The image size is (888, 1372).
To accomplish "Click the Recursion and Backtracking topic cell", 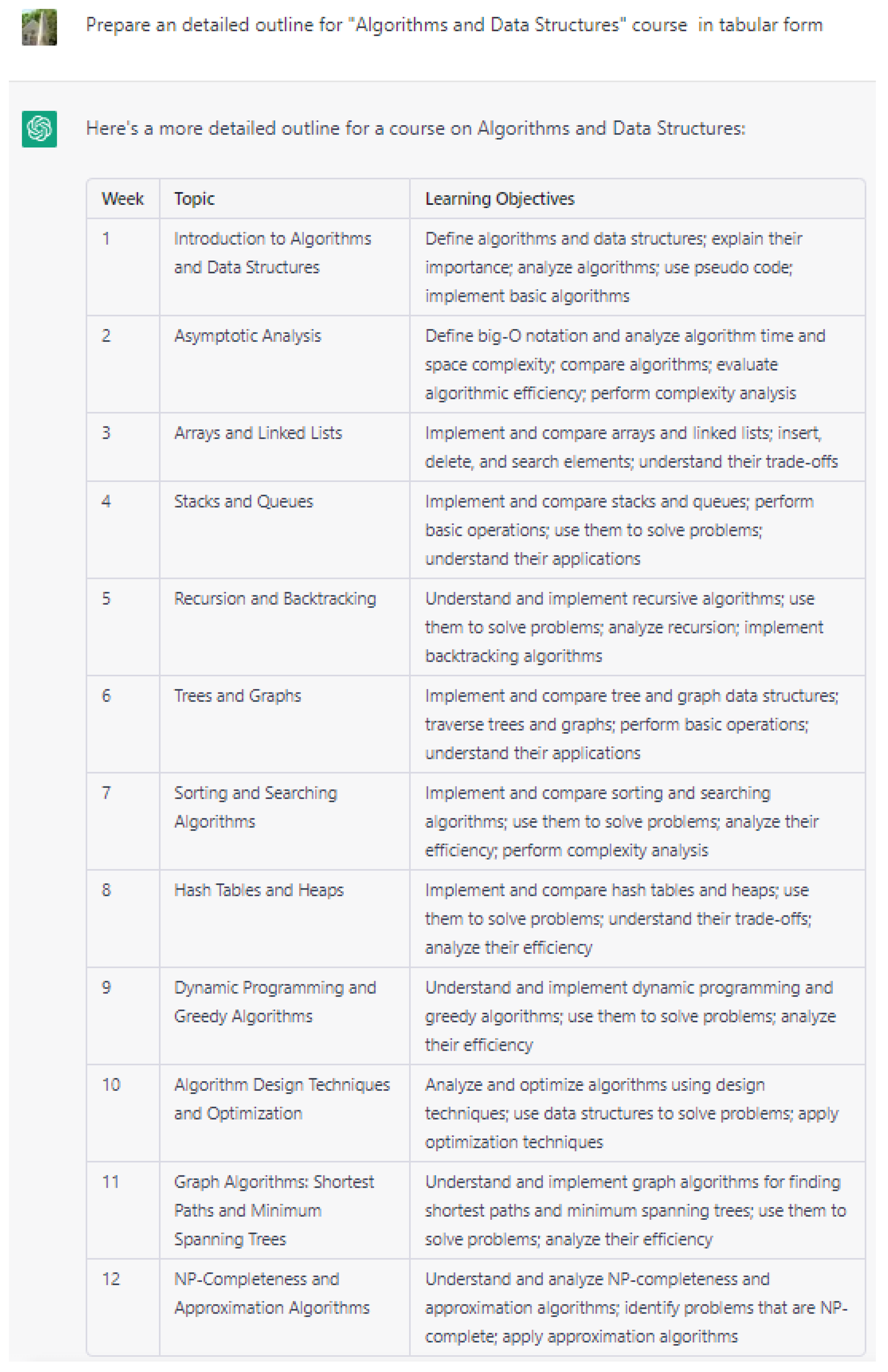I will tap(274, 599).
